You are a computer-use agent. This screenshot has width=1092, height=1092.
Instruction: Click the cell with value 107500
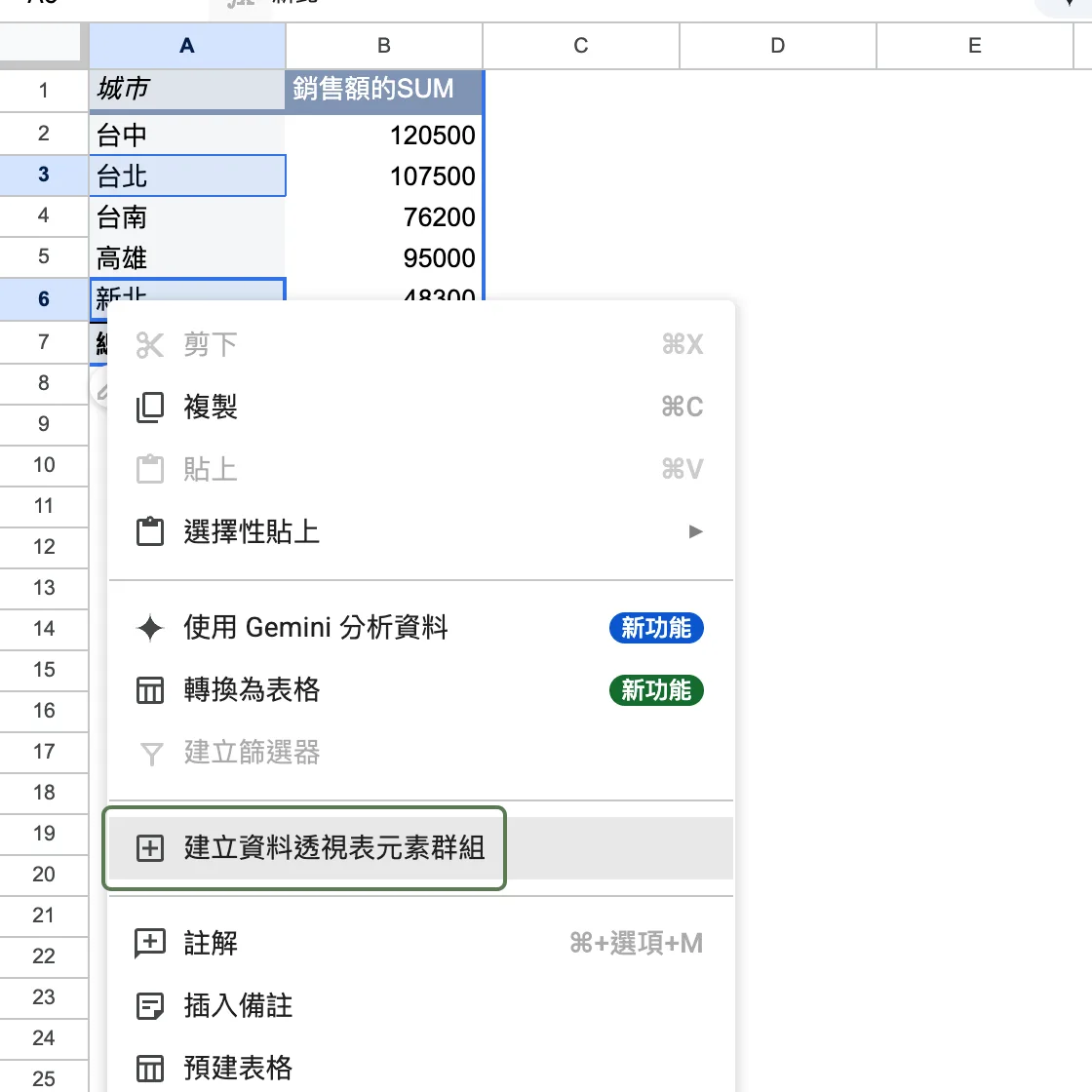tap(384, 175)
